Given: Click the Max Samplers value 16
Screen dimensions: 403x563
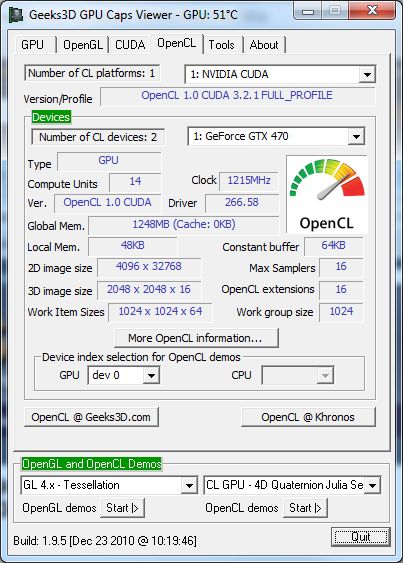Looking at the screenshot, I should click(x=341, y=267).
